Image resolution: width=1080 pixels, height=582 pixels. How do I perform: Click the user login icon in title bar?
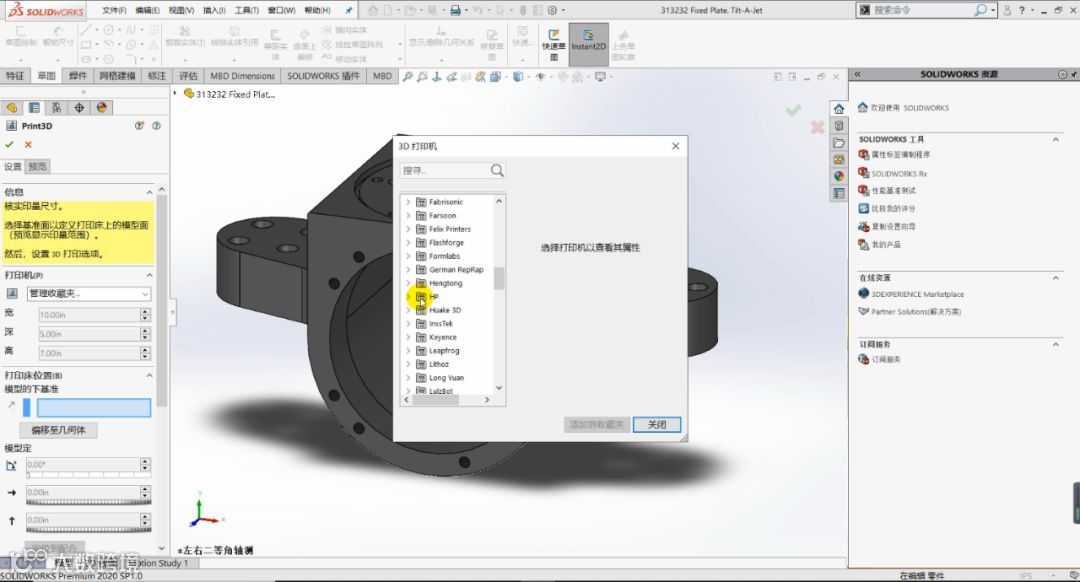pyautogui.click(x=1007, y=10)
